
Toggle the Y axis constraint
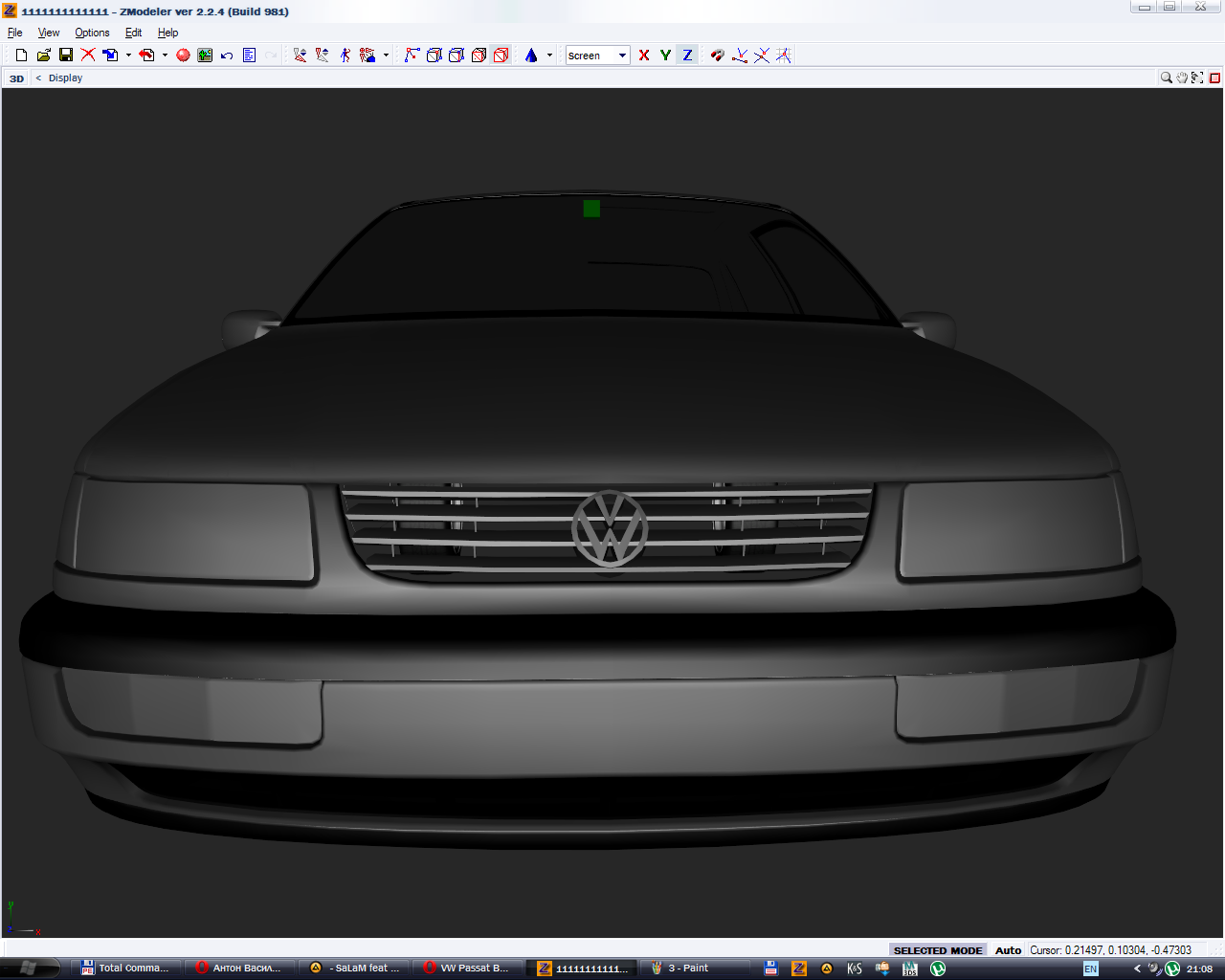tap(665, 56)
